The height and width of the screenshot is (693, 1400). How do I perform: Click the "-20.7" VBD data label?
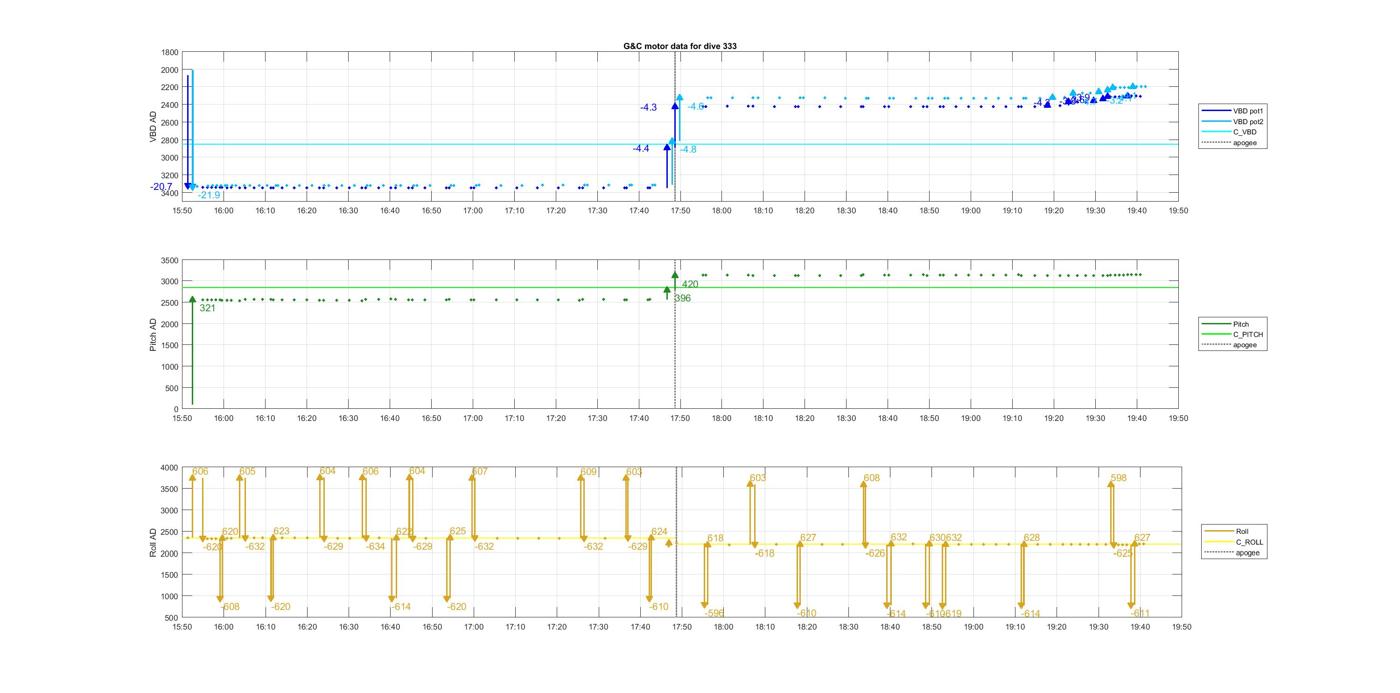click(161, 187)
